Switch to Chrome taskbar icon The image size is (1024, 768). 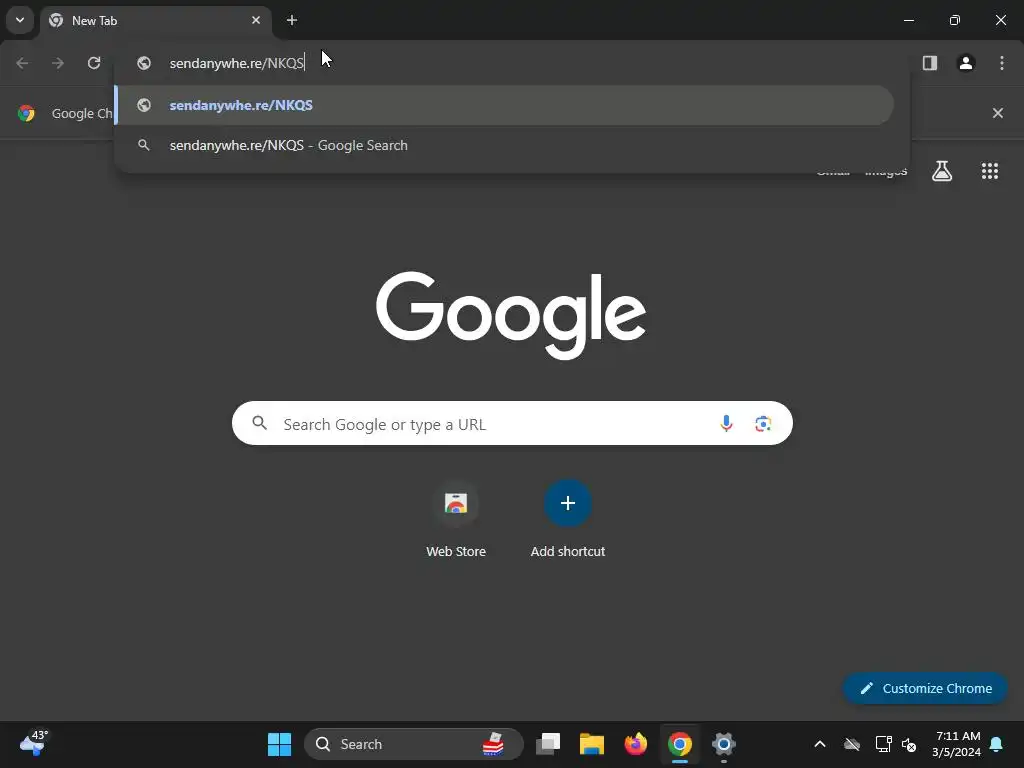click(680, 744)
